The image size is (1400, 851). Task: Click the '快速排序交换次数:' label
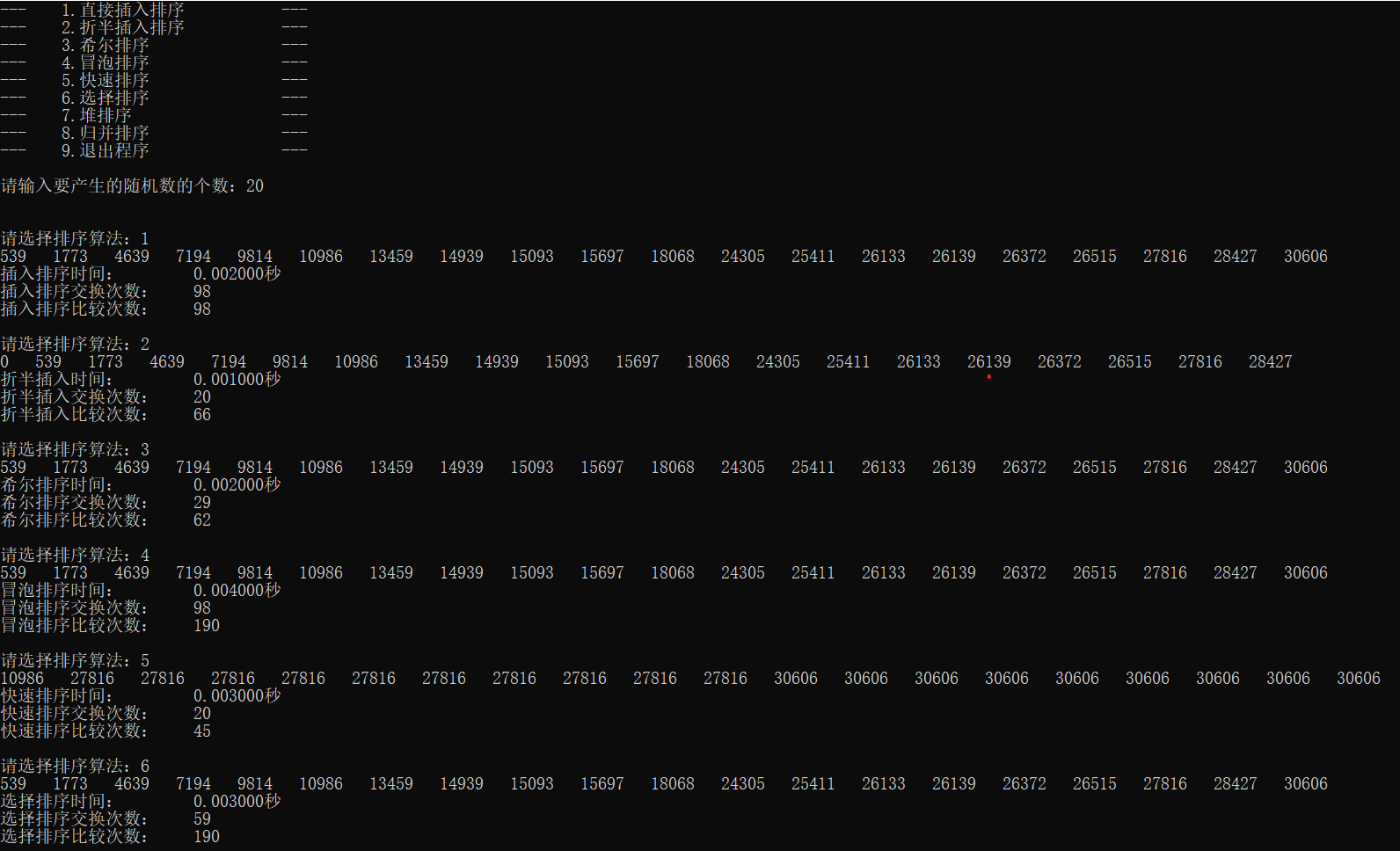[x=75, y=713]
